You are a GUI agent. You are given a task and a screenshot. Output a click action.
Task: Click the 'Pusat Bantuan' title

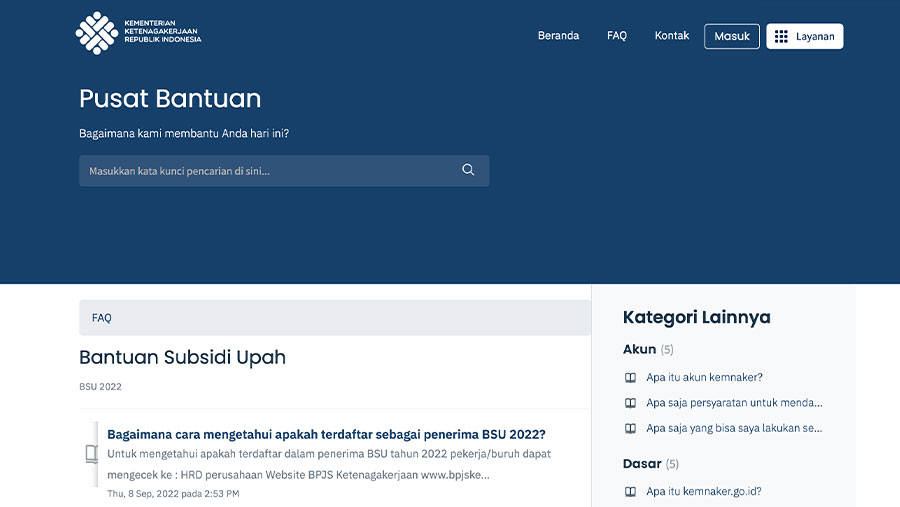(x=170, y=98)
